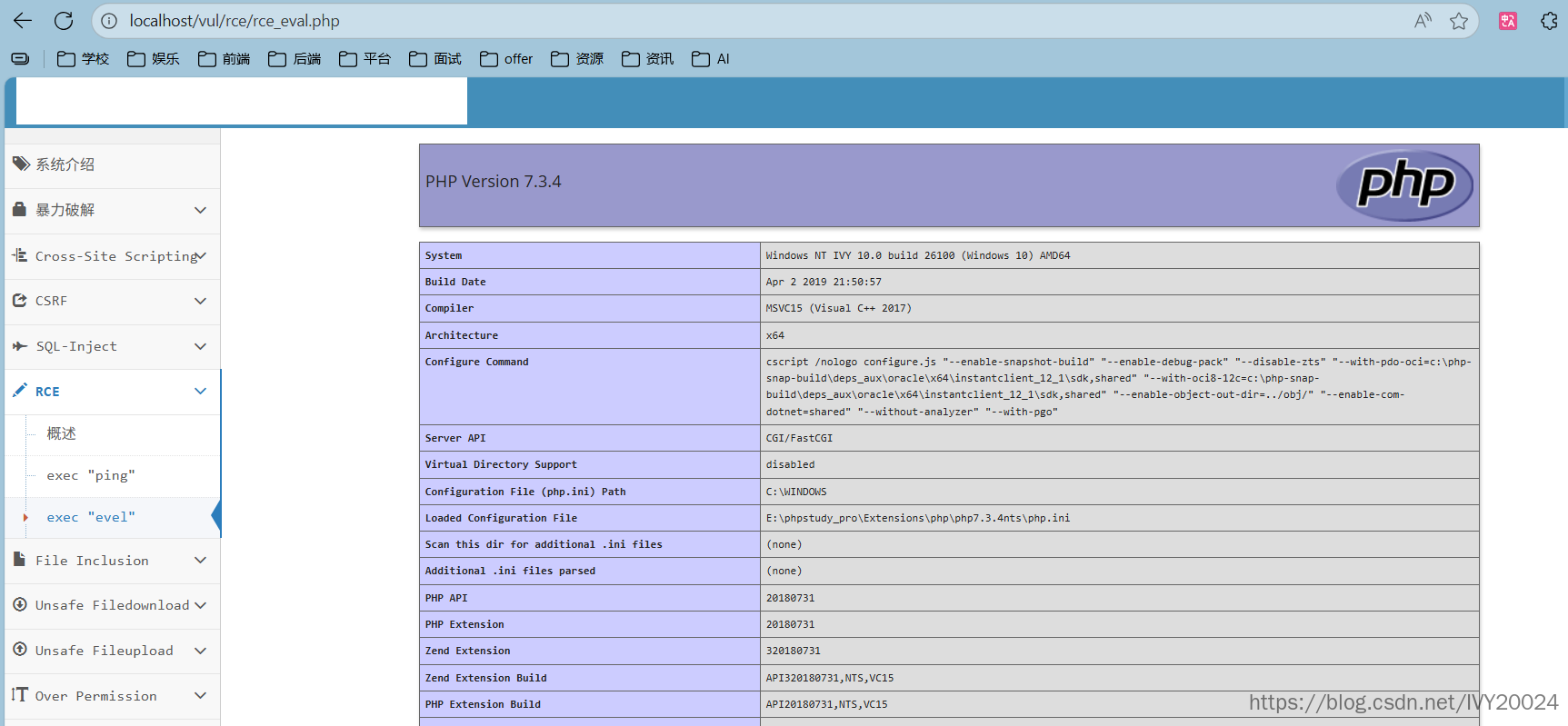1568x726 pixels.
Task: Add page to favorites star icon
Action: pyautogui.click(x=1459, y=21)
